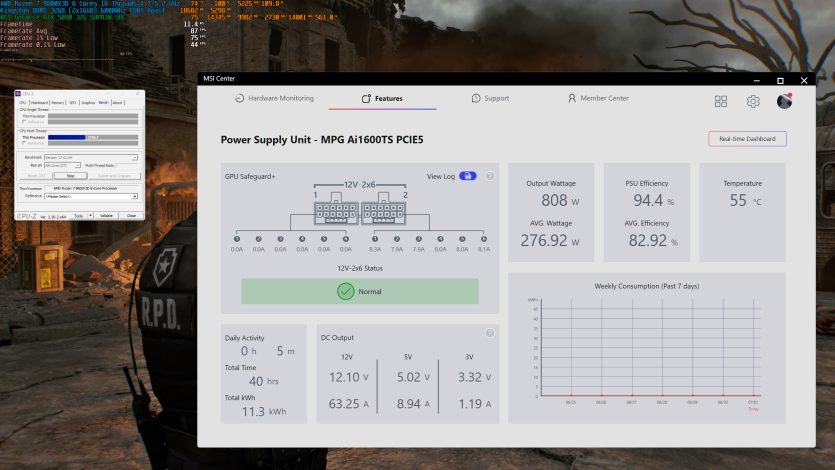This screenshot has width=835, height=470.
Task: Open the About tab in CPU-Z
Action: point(118,103)
